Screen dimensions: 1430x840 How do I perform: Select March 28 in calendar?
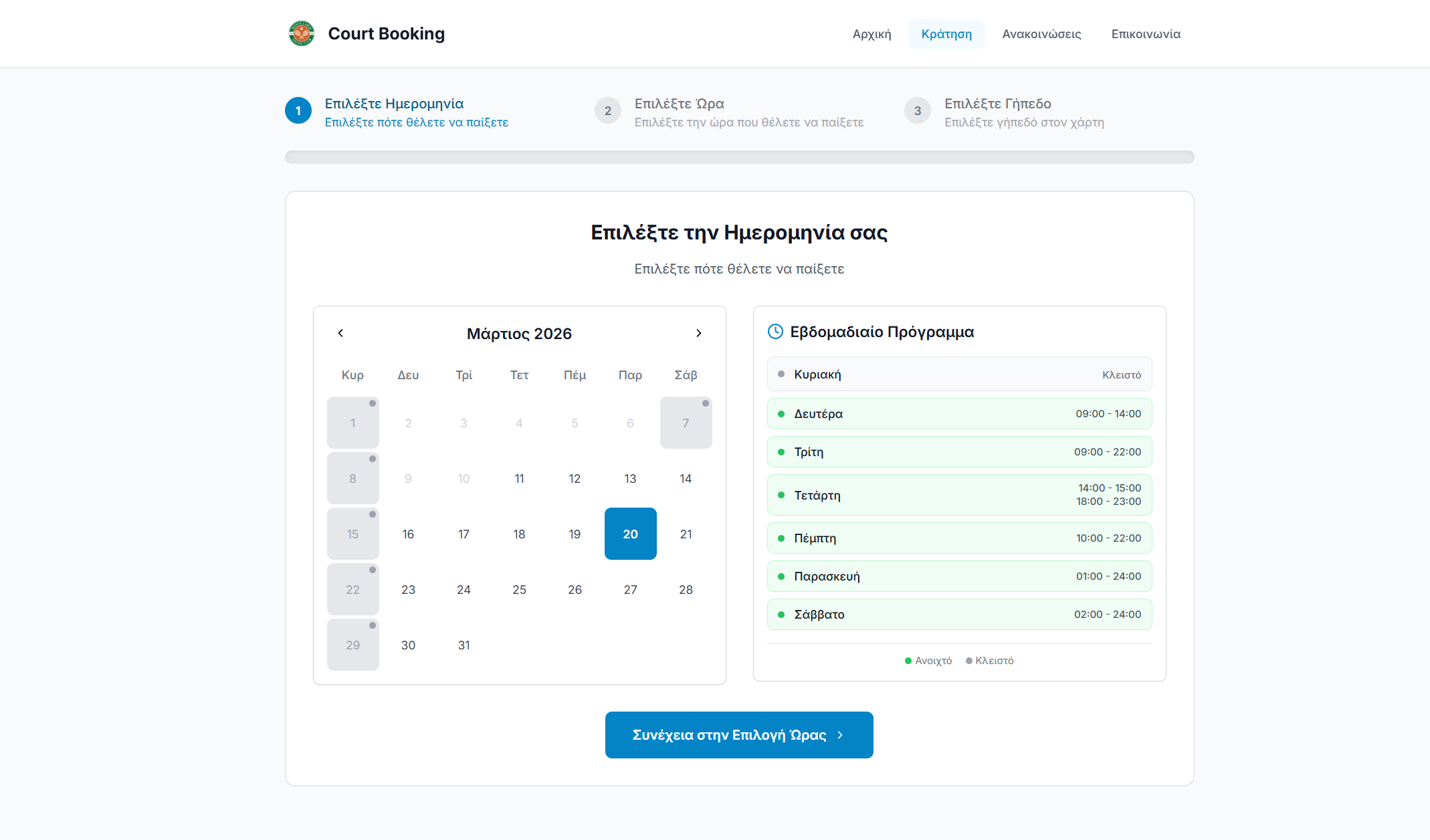point(686,589)
